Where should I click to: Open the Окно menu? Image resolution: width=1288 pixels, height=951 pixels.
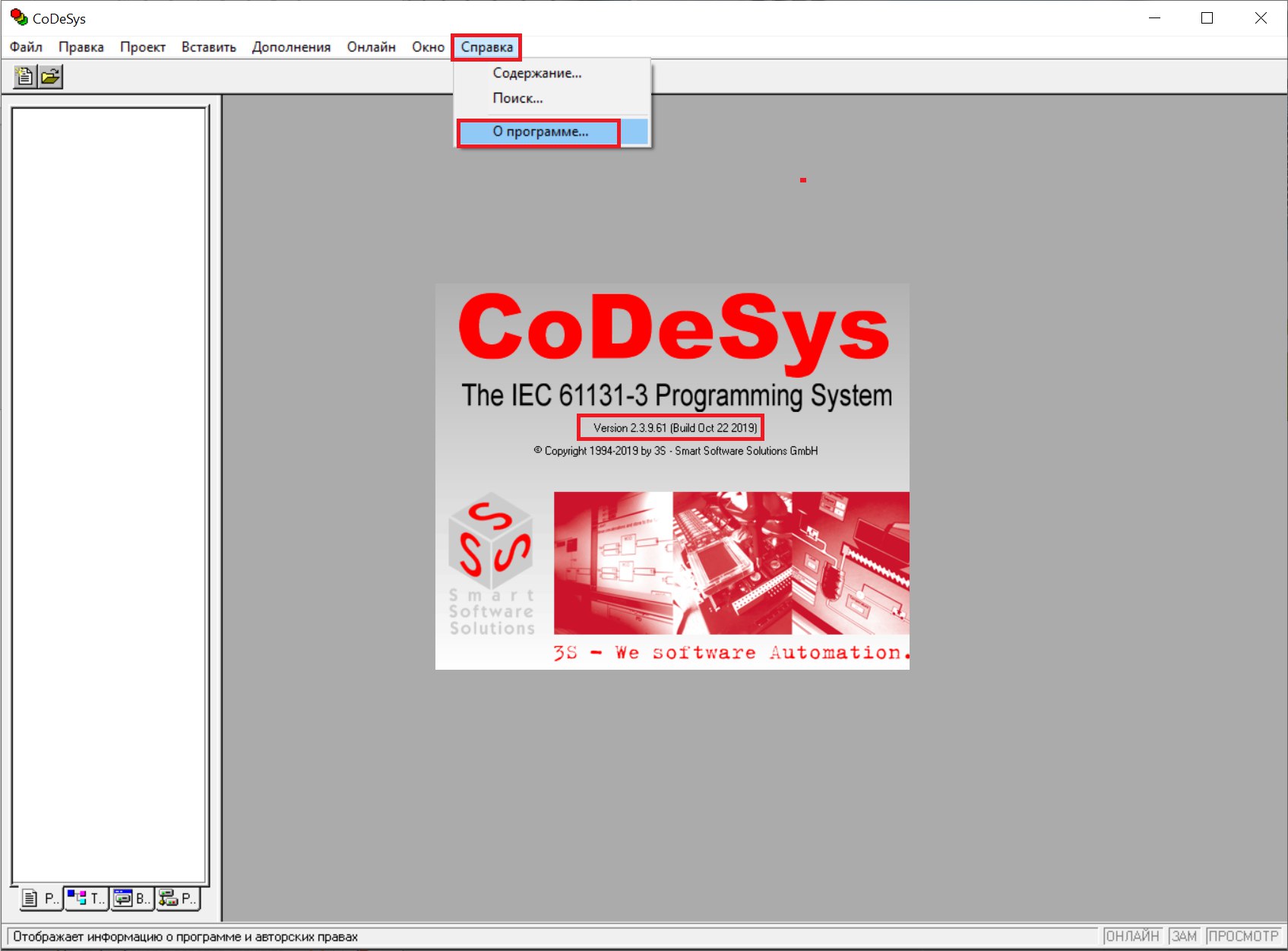pyautogui.click(x=428, y=47)
